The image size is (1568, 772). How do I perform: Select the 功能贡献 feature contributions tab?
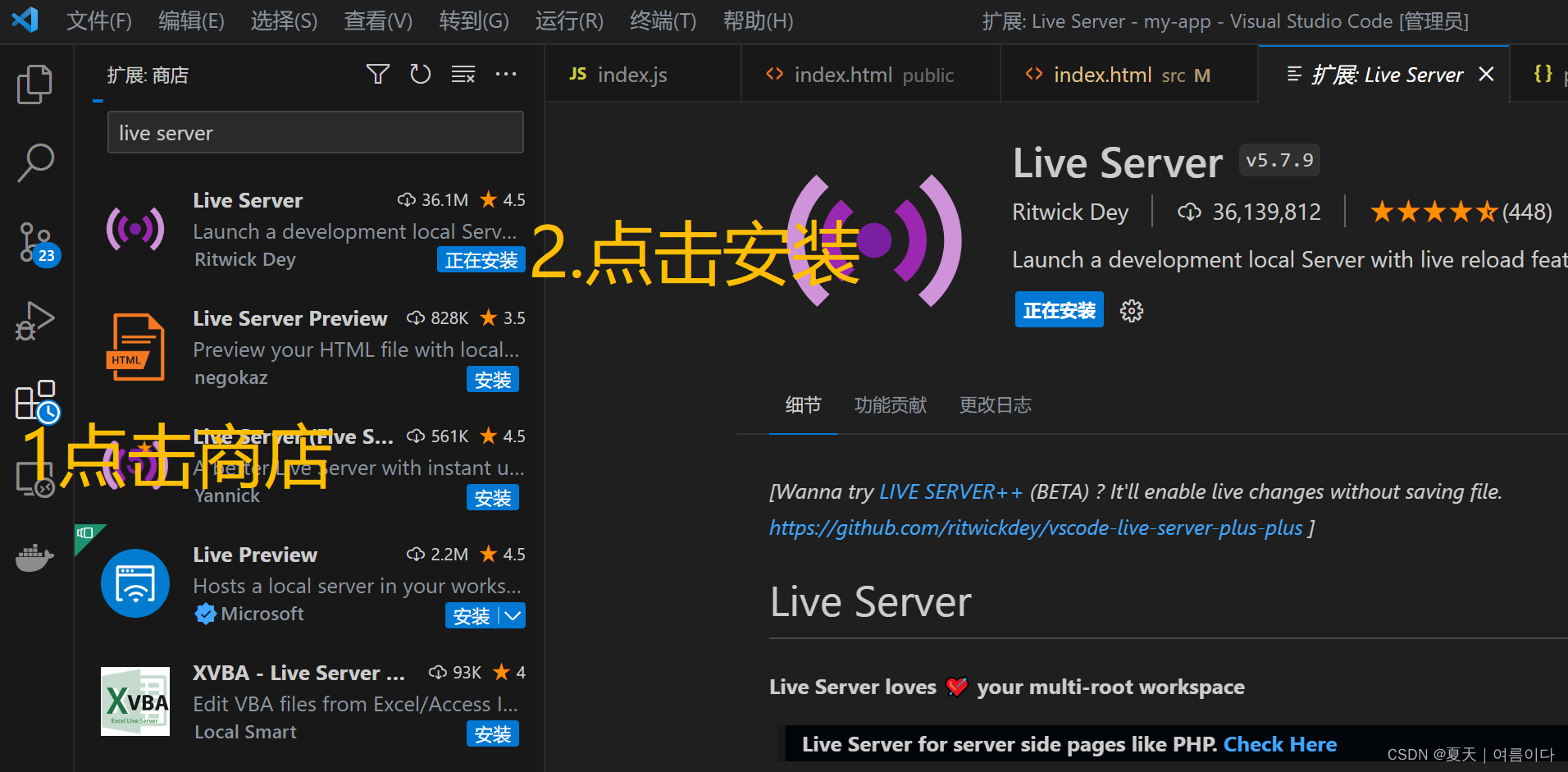pyautogui.click(x=891, y=405)
